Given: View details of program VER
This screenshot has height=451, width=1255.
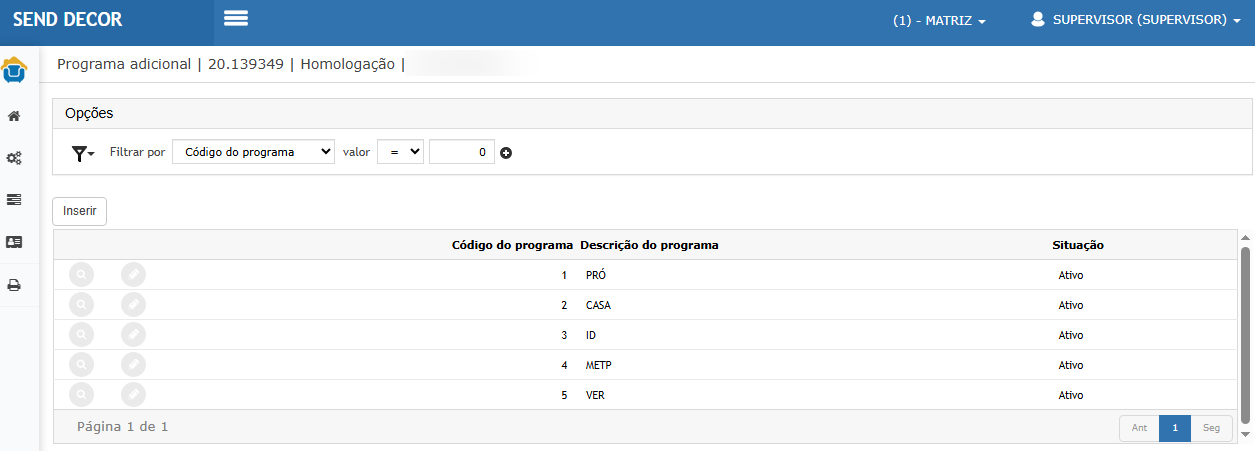Looking at the screenshot, I should coord(81,395).
